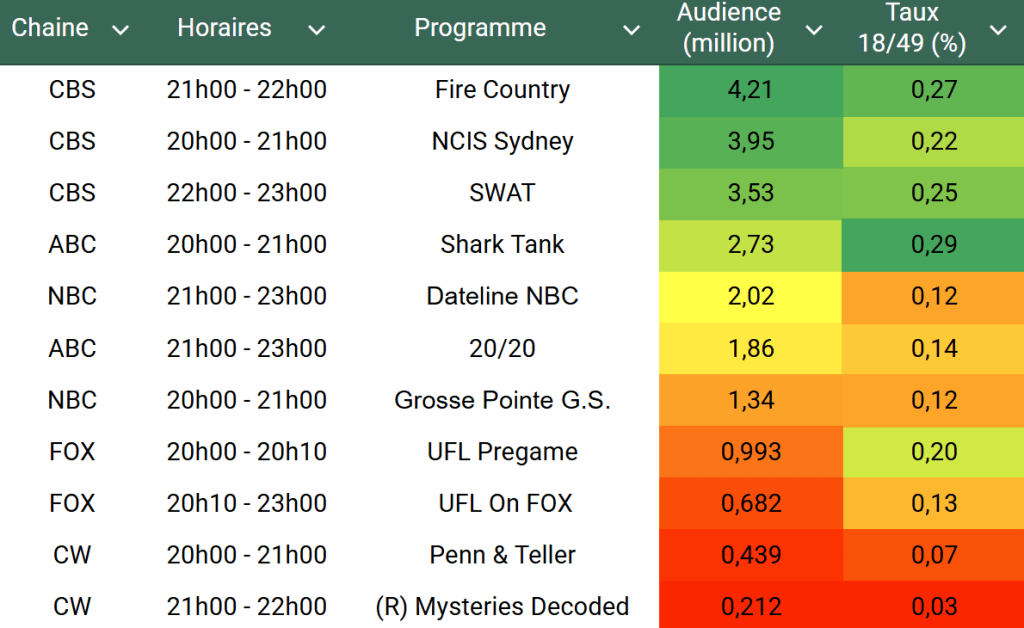Select the Shark Tank programme cell
This screenshot has height=628, width=1024.
[502, 245]
